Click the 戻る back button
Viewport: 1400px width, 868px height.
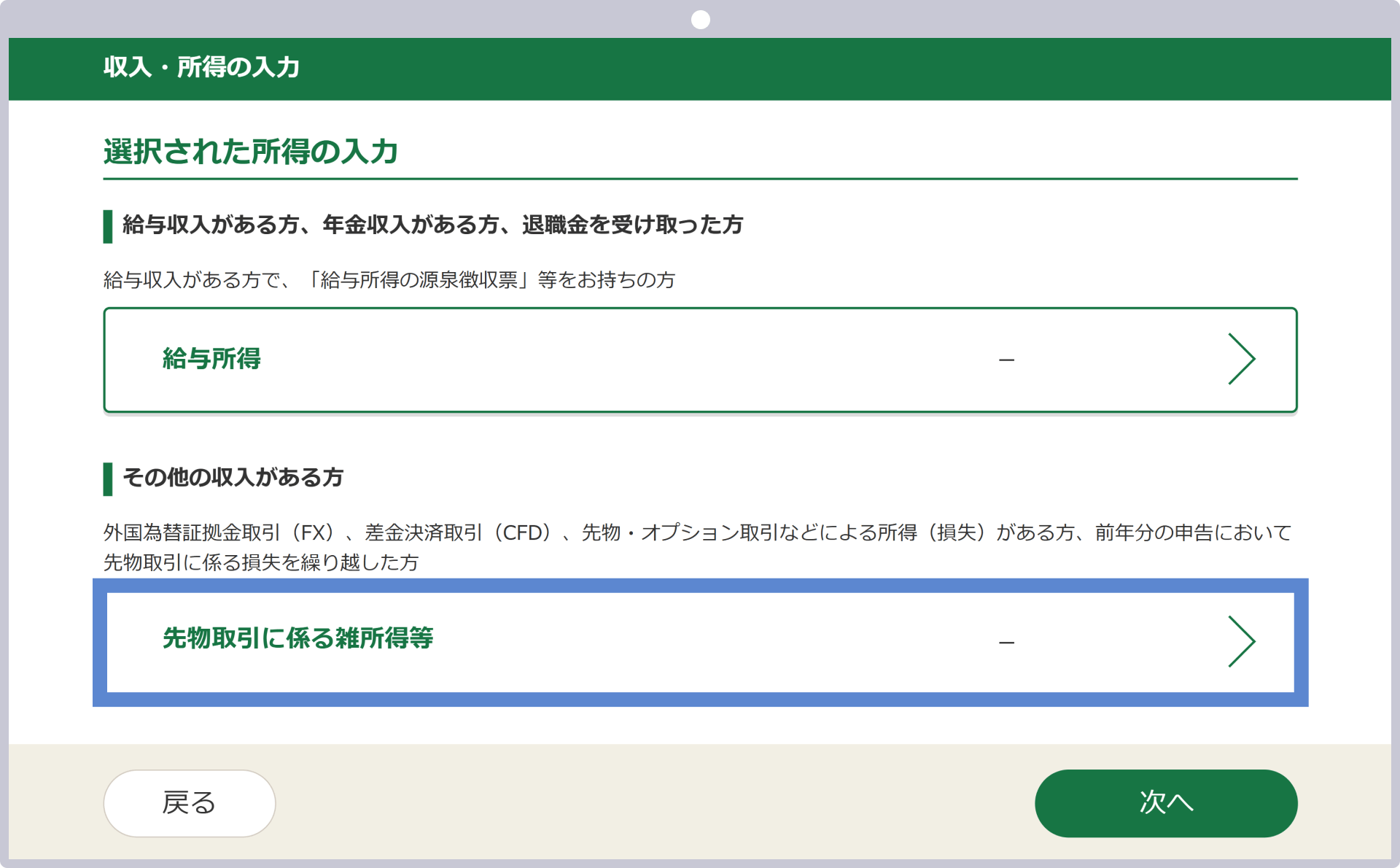tap(190, 803)
